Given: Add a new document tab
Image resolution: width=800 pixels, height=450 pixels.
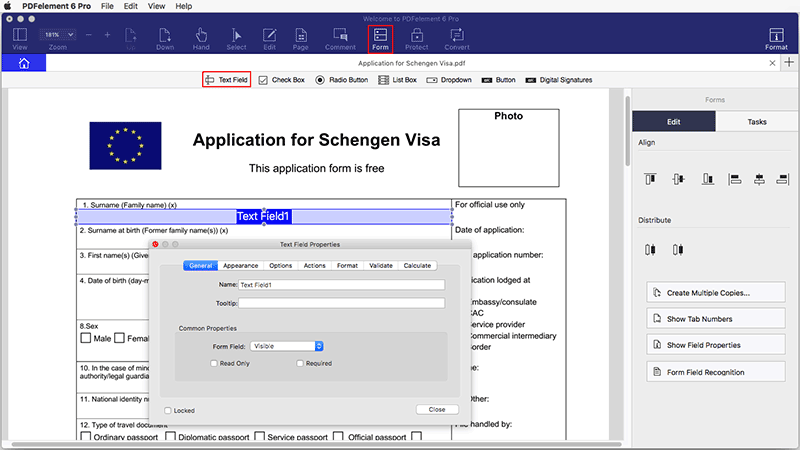Looking at the screenshot, I should coord(789,62).
